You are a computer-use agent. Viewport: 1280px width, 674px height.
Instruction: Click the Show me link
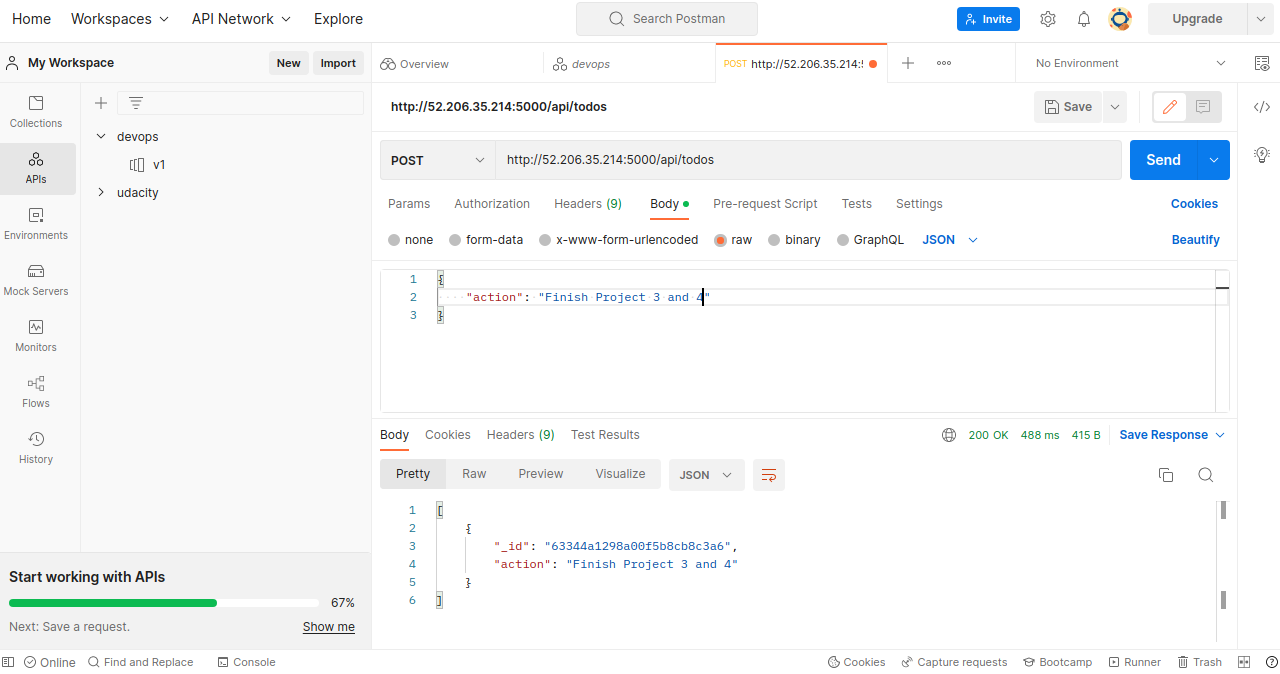[329, 627]
